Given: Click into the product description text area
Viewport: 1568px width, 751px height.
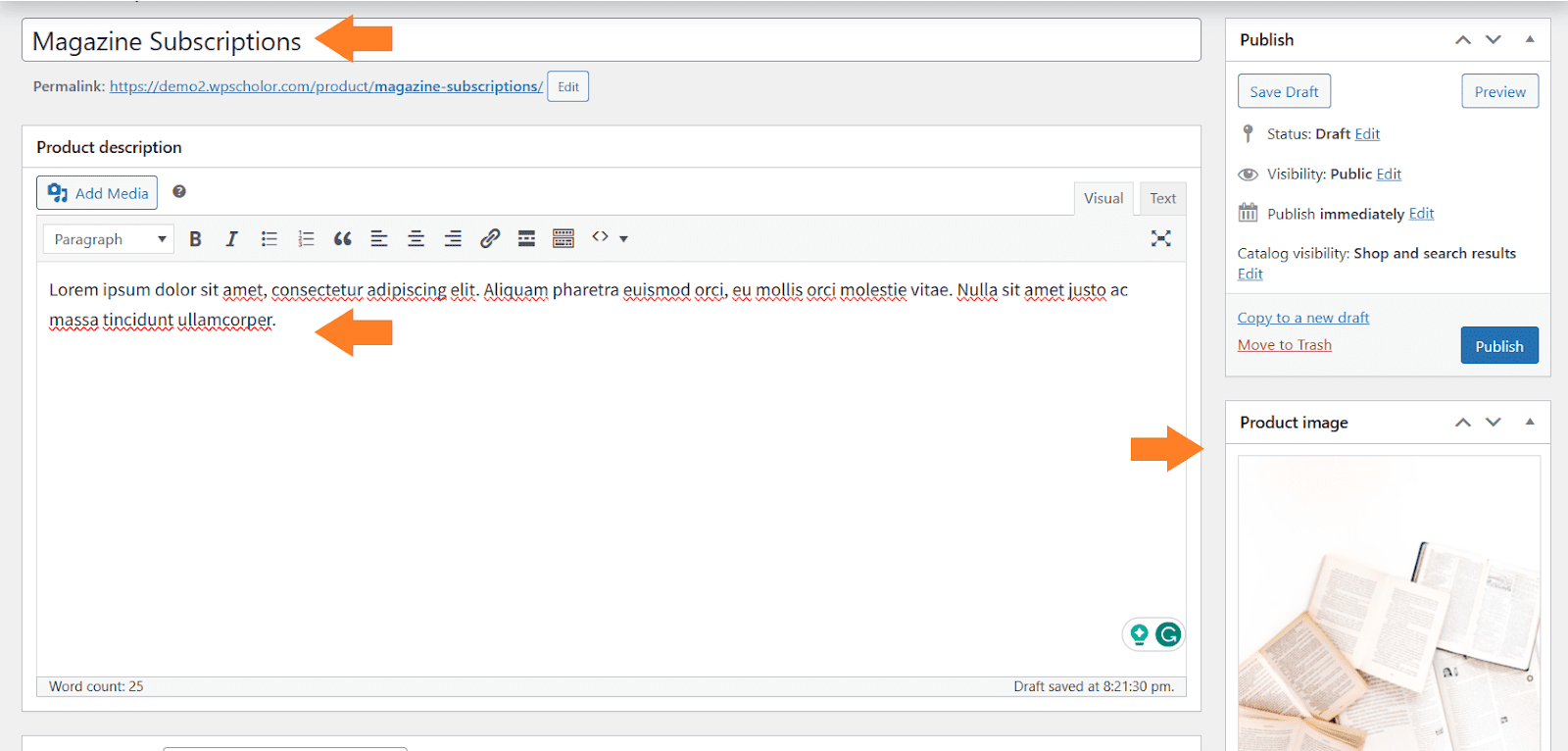Looking at the screenshot, I should [x=612, y=469].
